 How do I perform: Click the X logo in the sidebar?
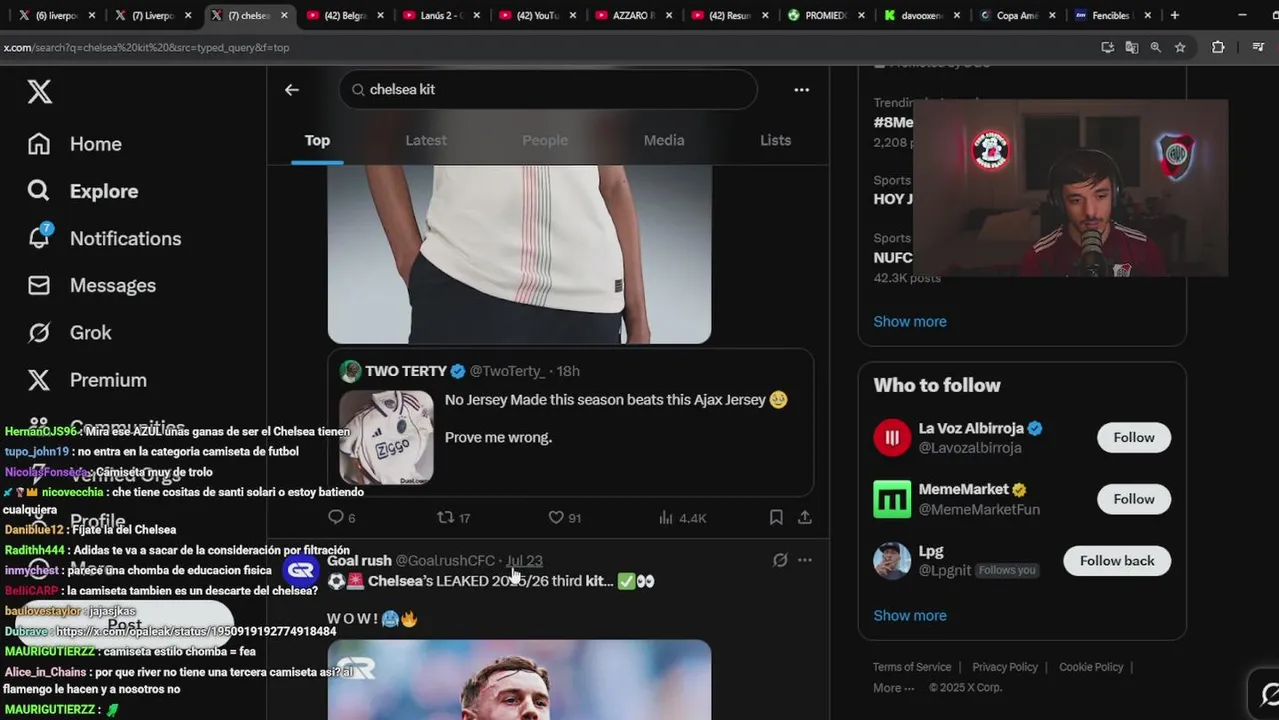click(x=39, y=92)
